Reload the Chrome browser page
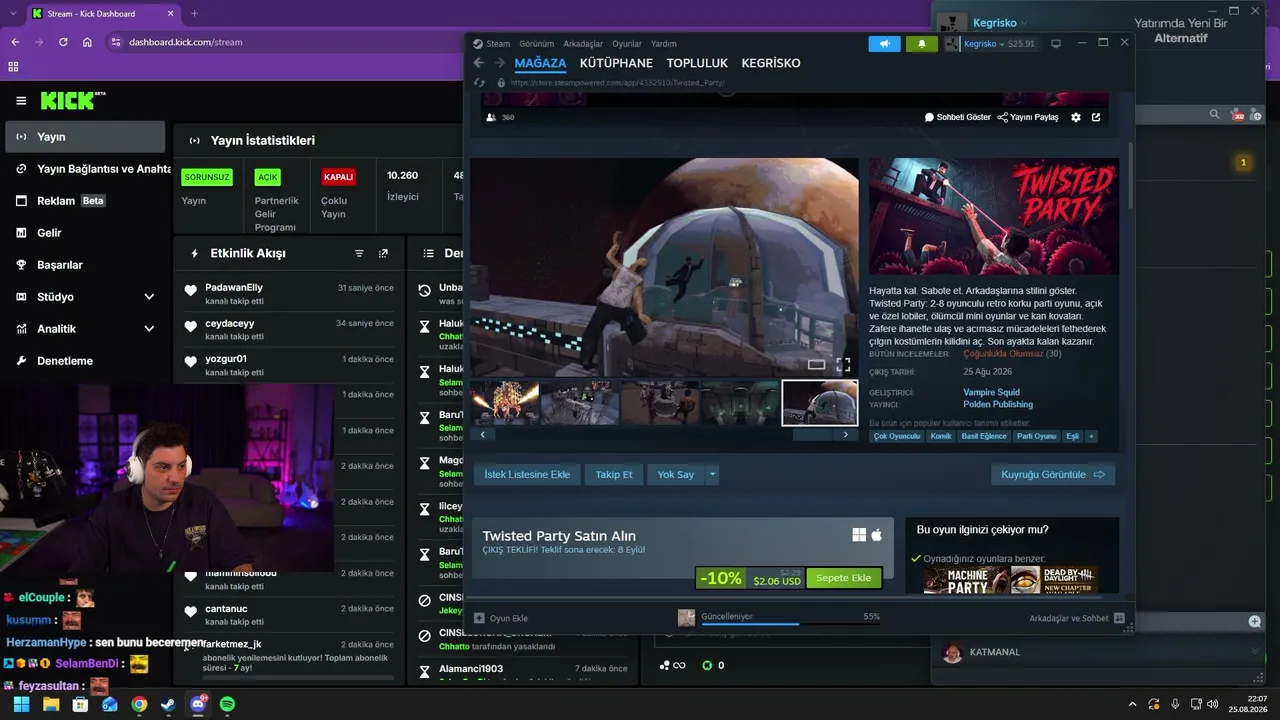The height and width of the screenshot is (720, 1280). click(x=63, y=42)
